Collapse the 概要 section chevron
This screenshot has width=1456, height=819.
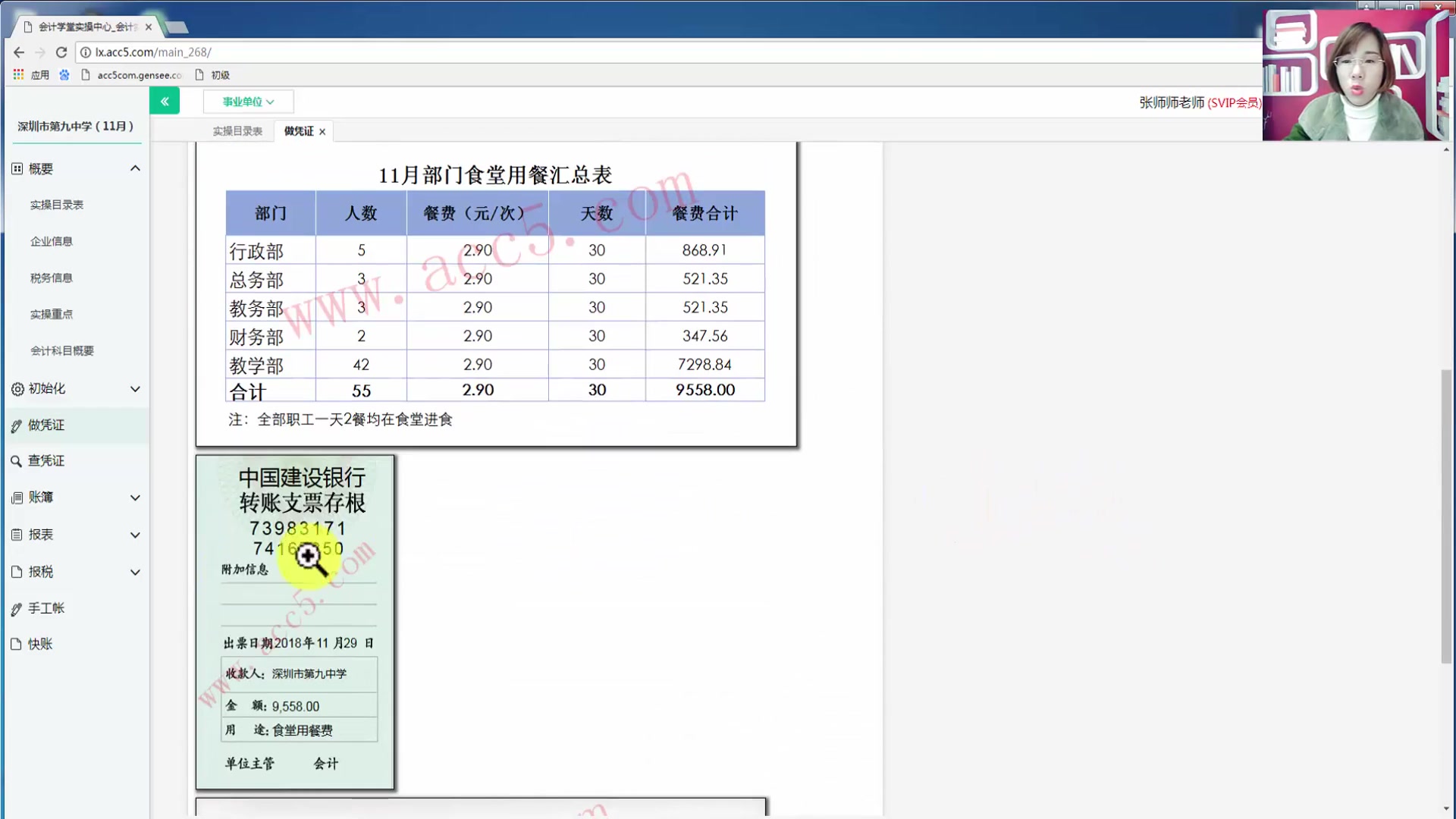(135, 168)
